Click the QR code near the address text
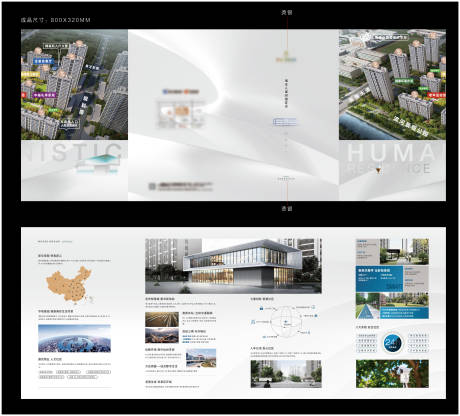Image resolution: width=460 pixels, height=416 pixels. point(152,187)
